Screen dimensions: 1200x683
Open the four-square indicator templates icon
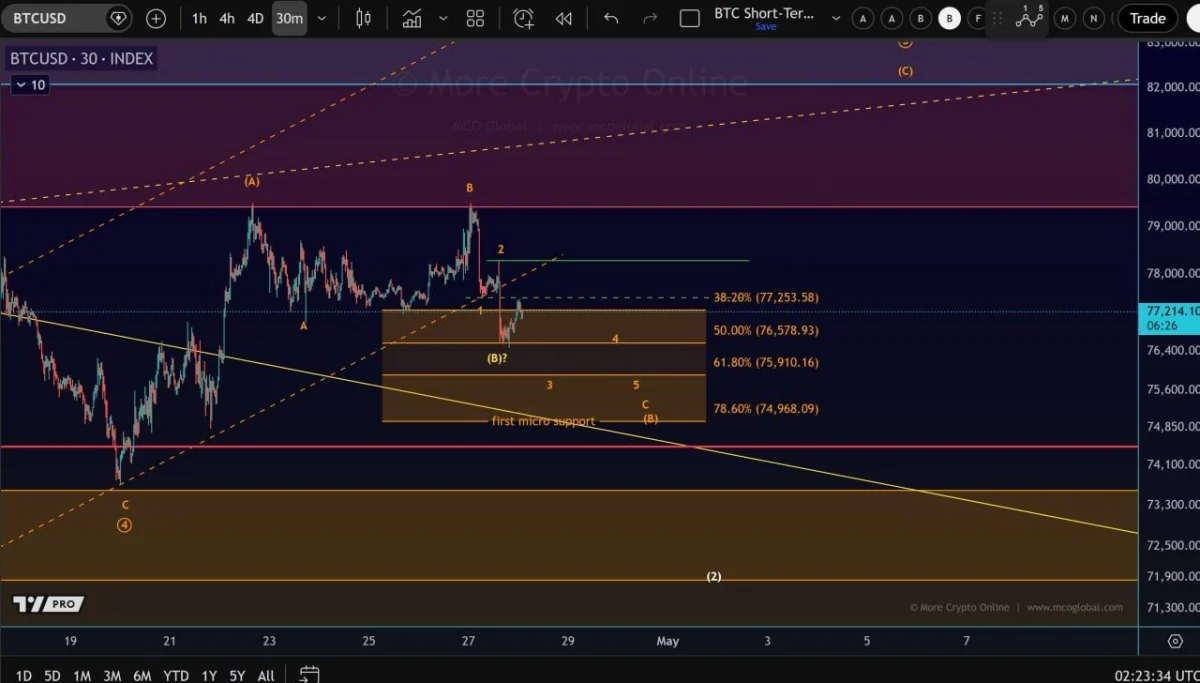[475, 18]
